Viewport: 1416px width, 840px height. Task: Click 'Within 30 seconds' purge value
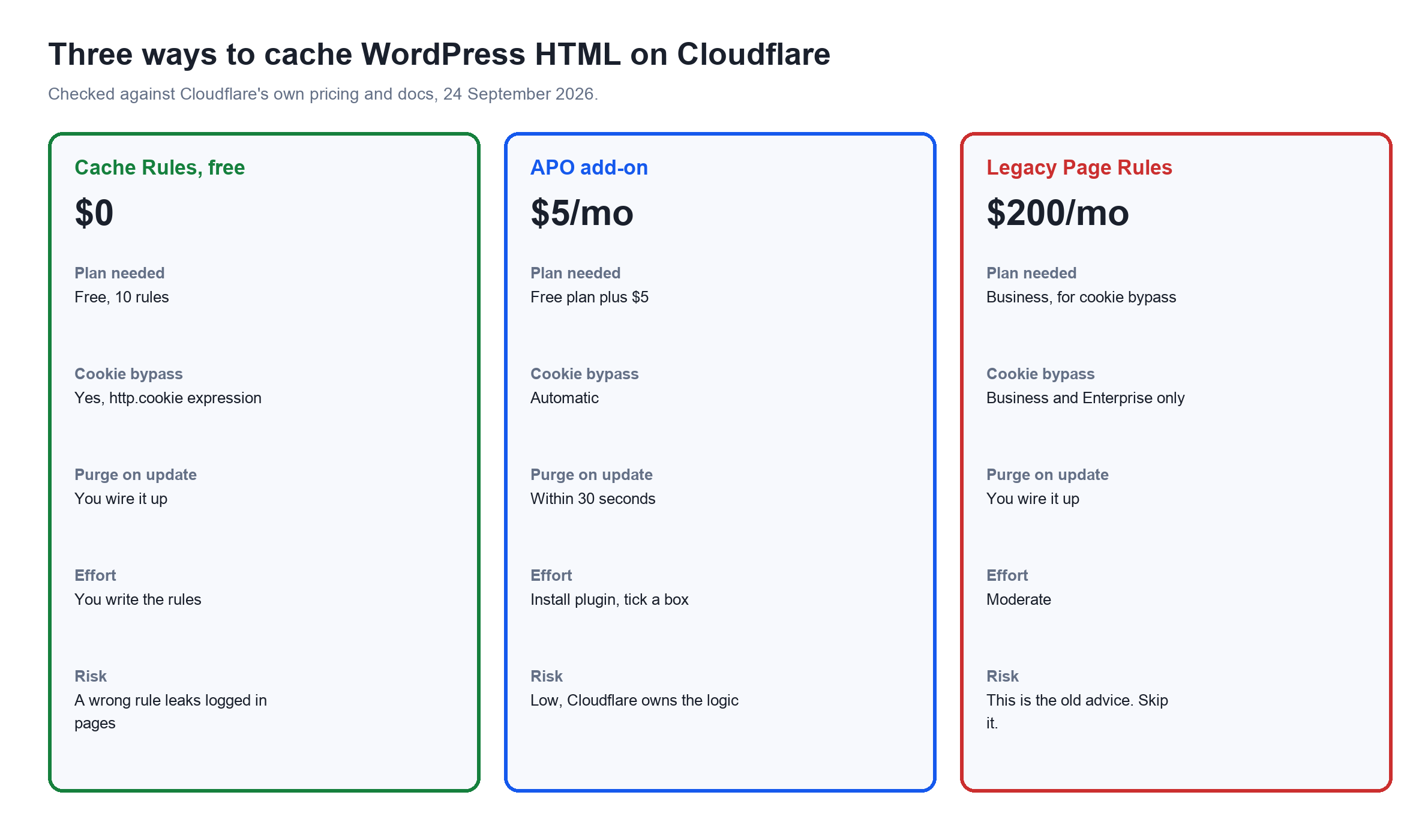click(x=593, y=499)
